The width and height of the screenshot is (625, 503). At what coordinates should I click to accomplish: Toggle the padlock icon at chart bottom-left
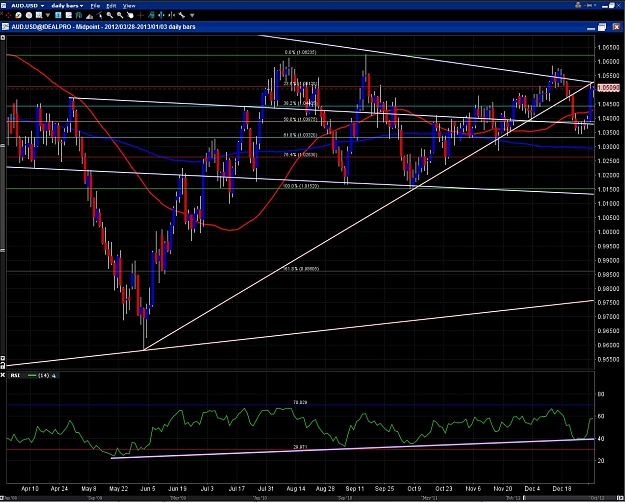3,365
